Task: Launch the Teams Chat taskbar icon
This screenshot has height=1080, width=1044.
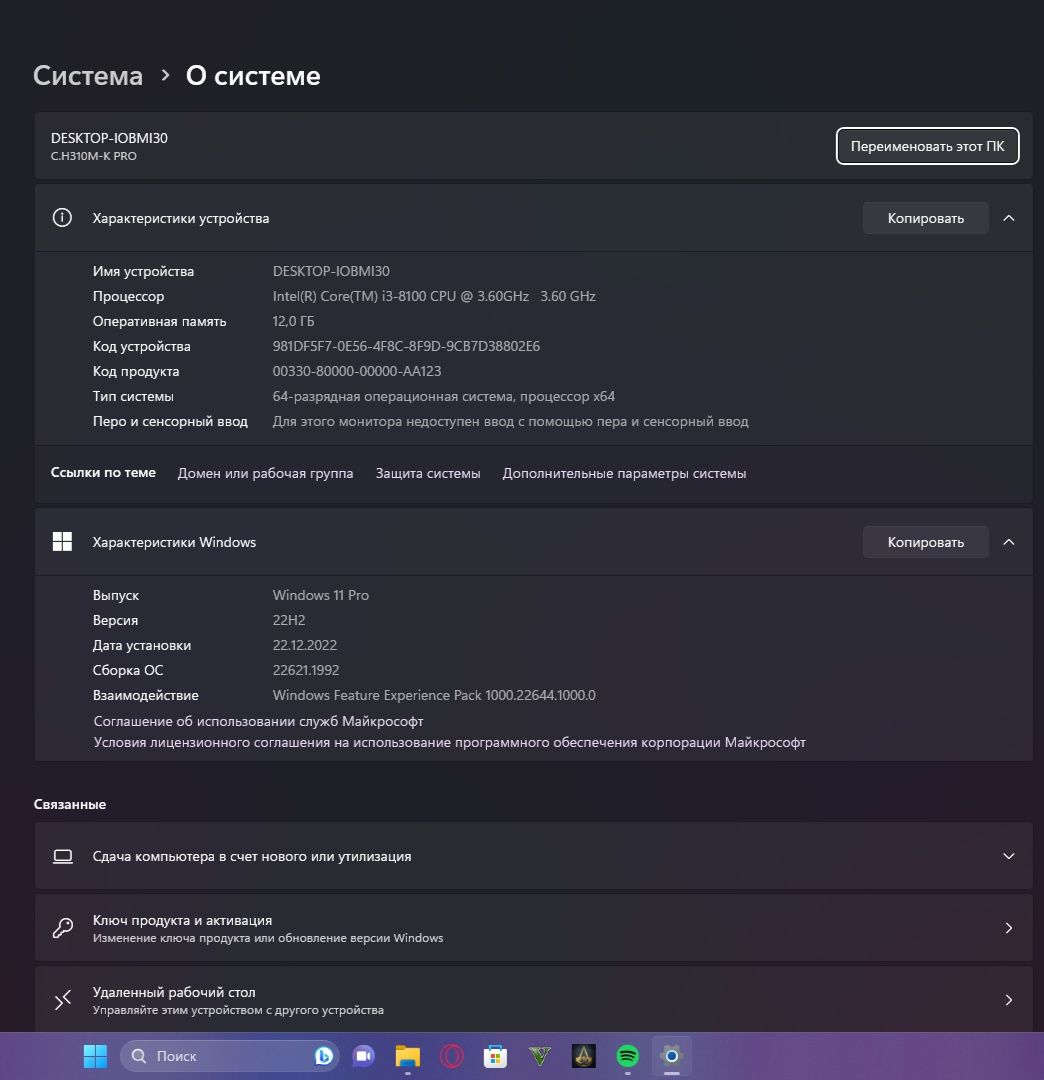Action: coord(364,1056)
